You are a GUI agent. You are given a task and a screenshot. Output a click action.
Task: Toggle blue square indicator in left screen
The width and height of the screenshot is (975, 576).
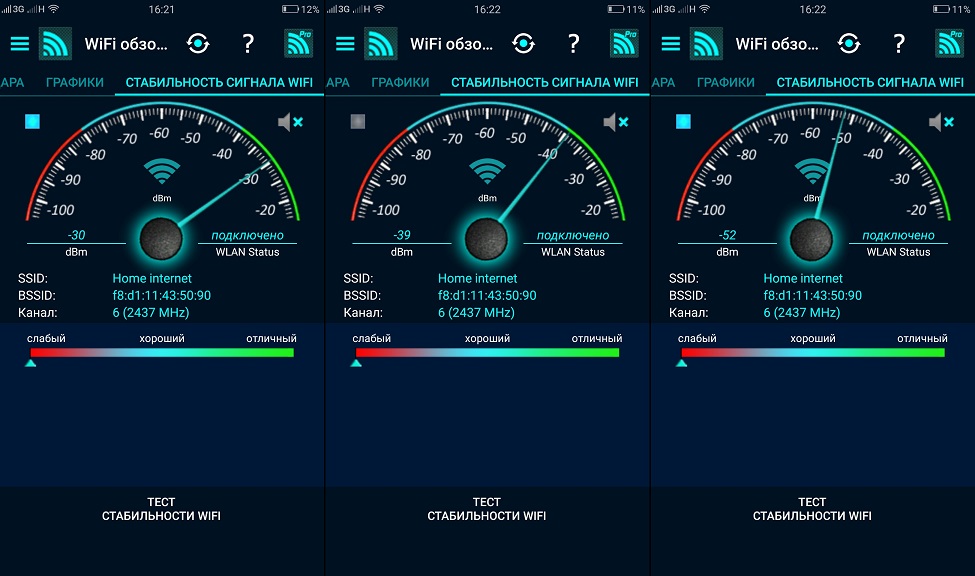tap(32, 121)
